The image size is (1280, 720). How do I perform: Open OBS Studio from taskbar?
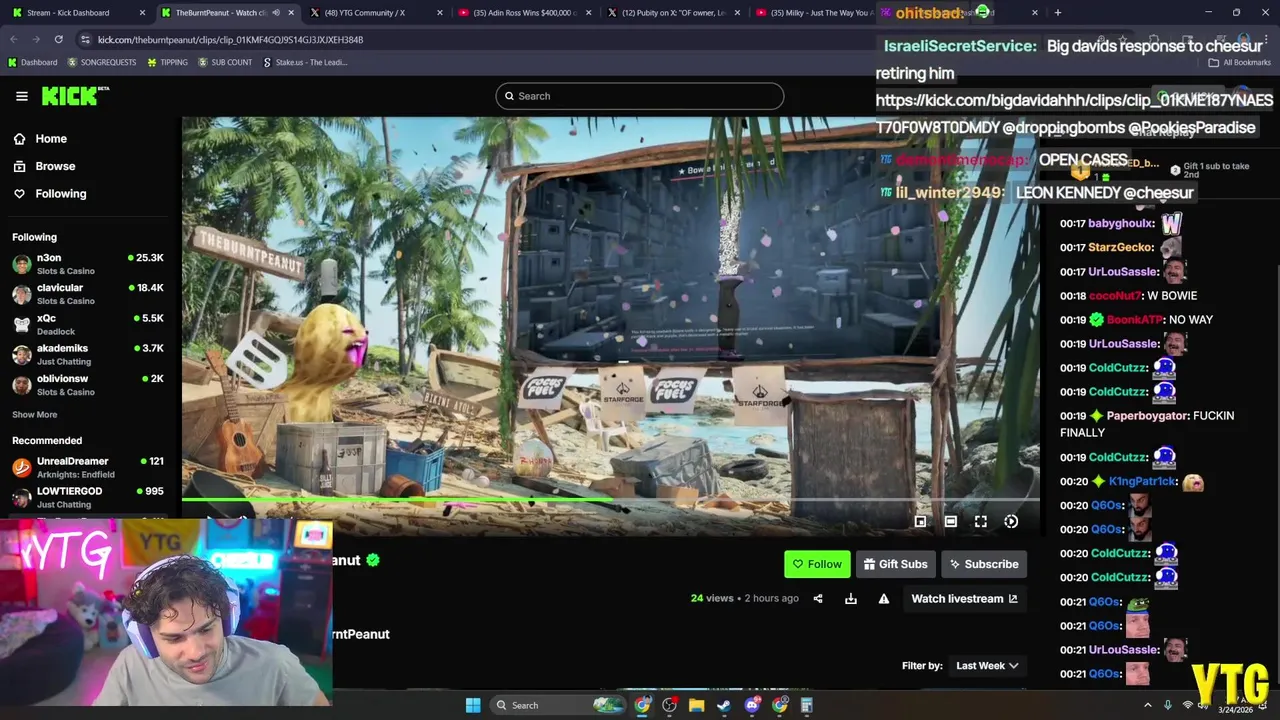click(x=669, y=705)
